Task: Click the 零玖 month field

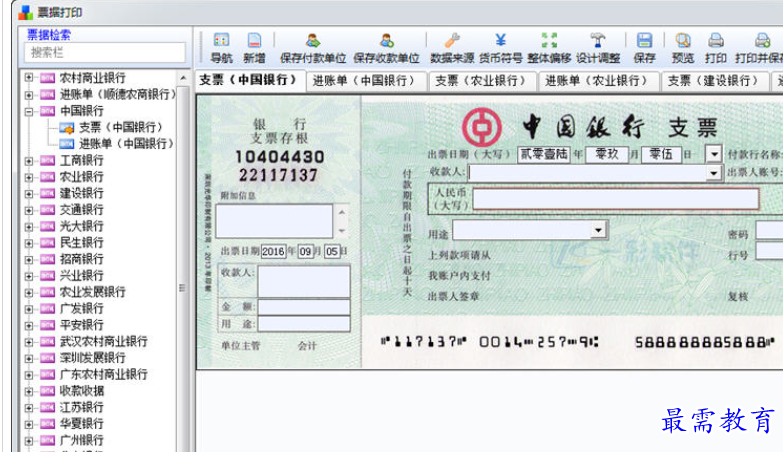Action: pyautogui.click(x=607, y=154)
